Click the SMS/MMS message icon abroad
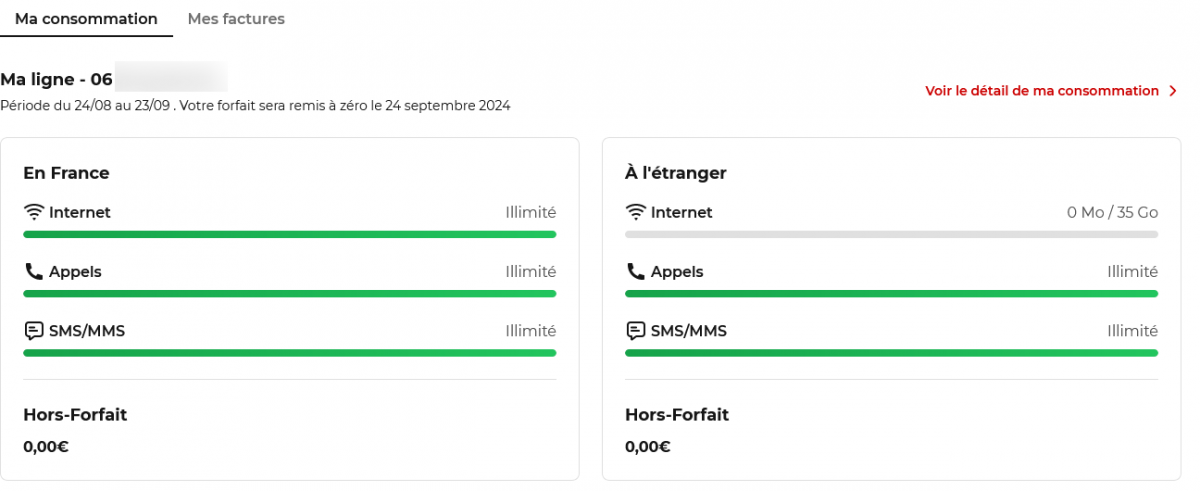This screenshot has width=1200, height=491. coord(636,331)
